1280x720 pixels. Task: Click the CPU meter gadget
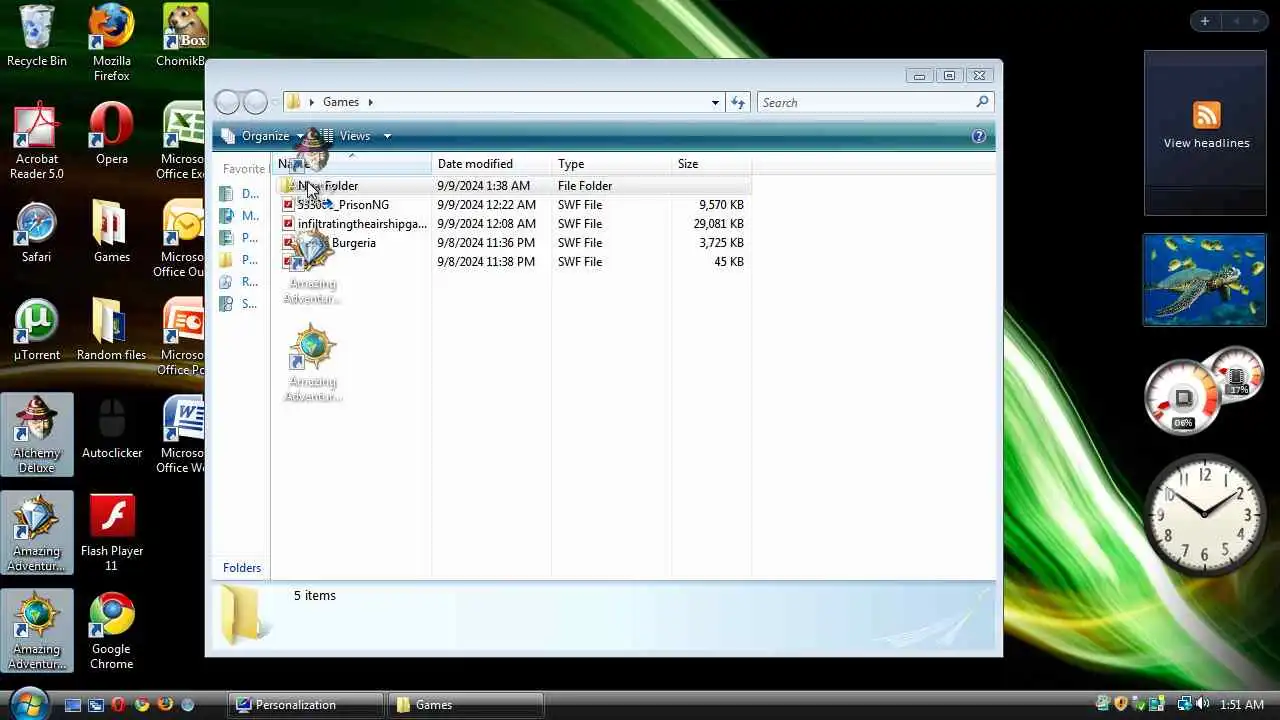[1204, 392]
